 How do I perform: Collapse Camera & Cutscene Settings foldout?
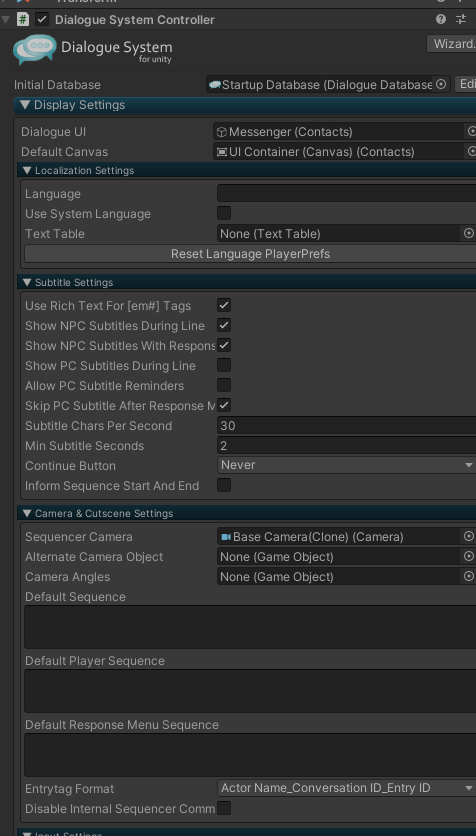click(x=27, y=513)
